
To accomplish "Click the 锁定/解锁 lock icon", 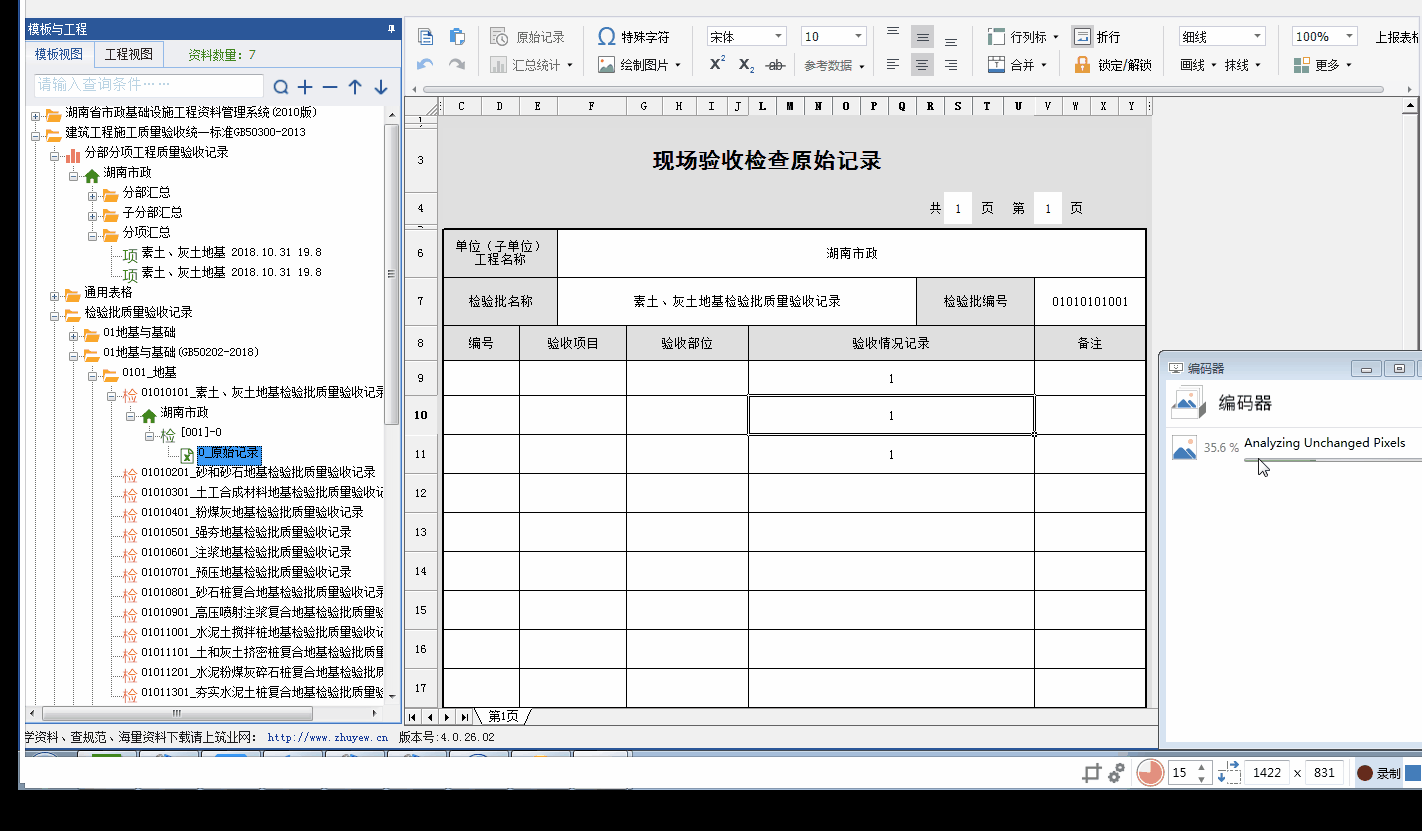I will (1083, 65).
